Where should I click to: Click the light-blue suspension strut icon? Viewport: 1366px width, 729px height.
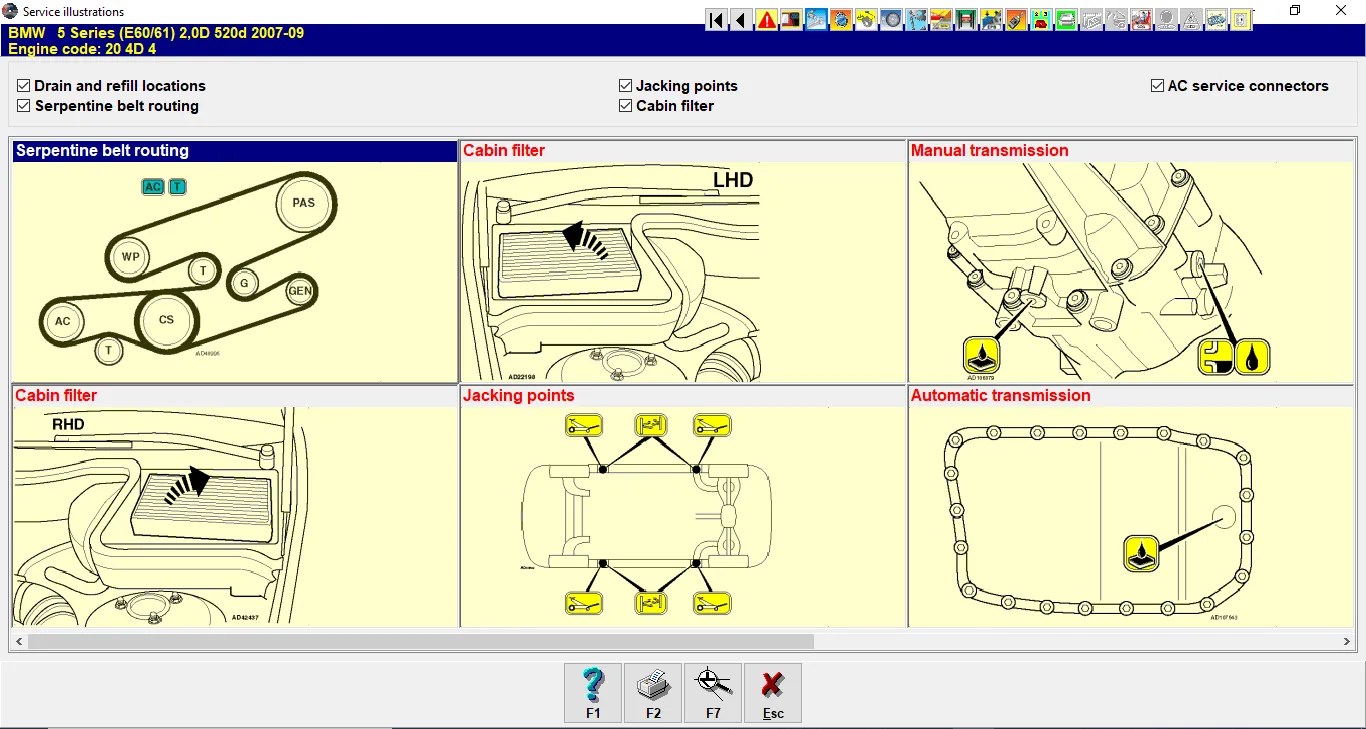pos(916,19)
